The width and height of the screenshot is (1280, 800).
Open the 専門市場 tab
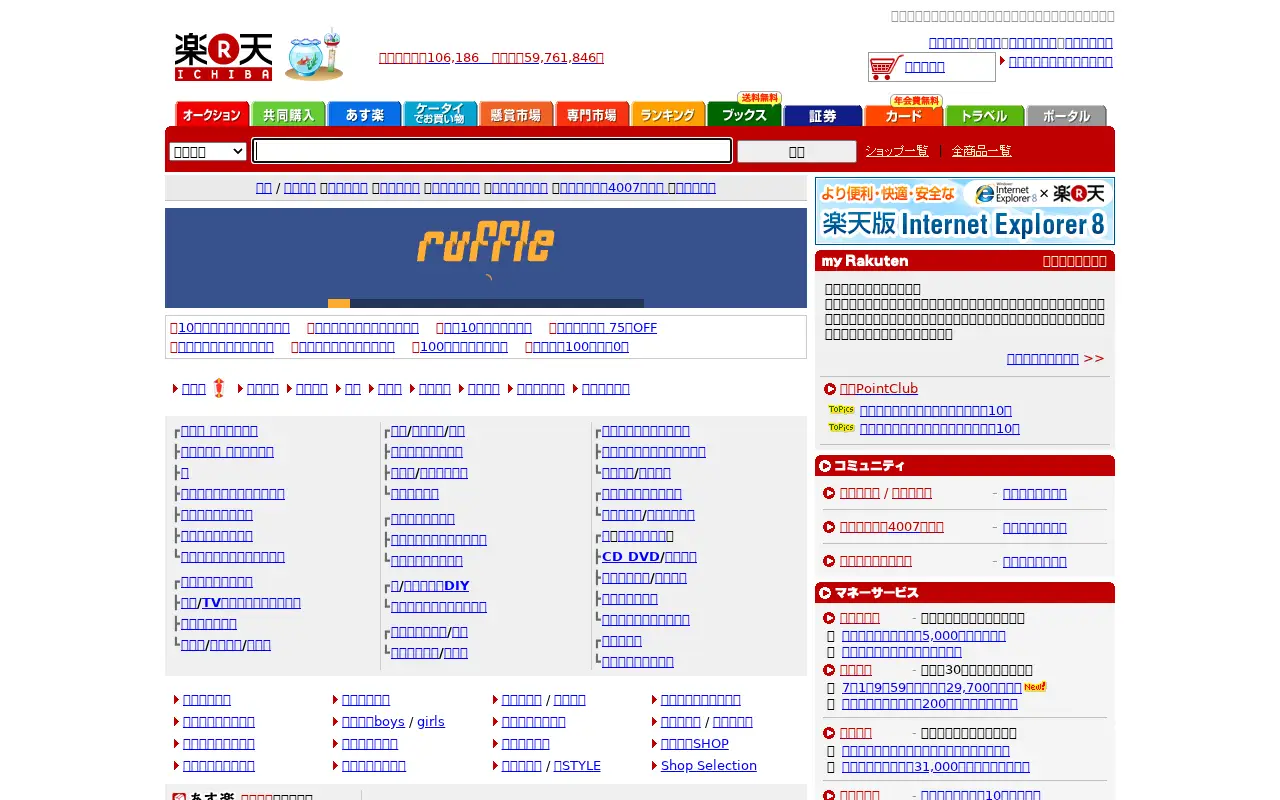click(592, 114)
